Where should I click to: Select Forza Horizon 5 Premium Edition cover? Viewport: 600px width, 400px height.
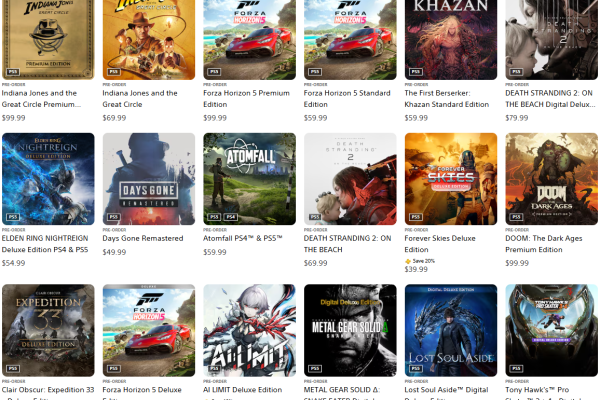tap(249, 40)
